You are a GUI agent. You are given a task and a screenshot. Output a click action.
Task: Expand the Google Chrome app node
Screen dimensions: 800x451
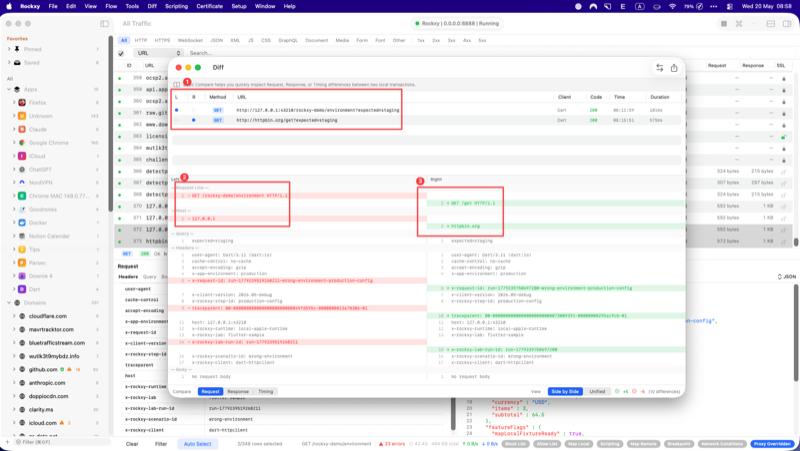(14, 143)
